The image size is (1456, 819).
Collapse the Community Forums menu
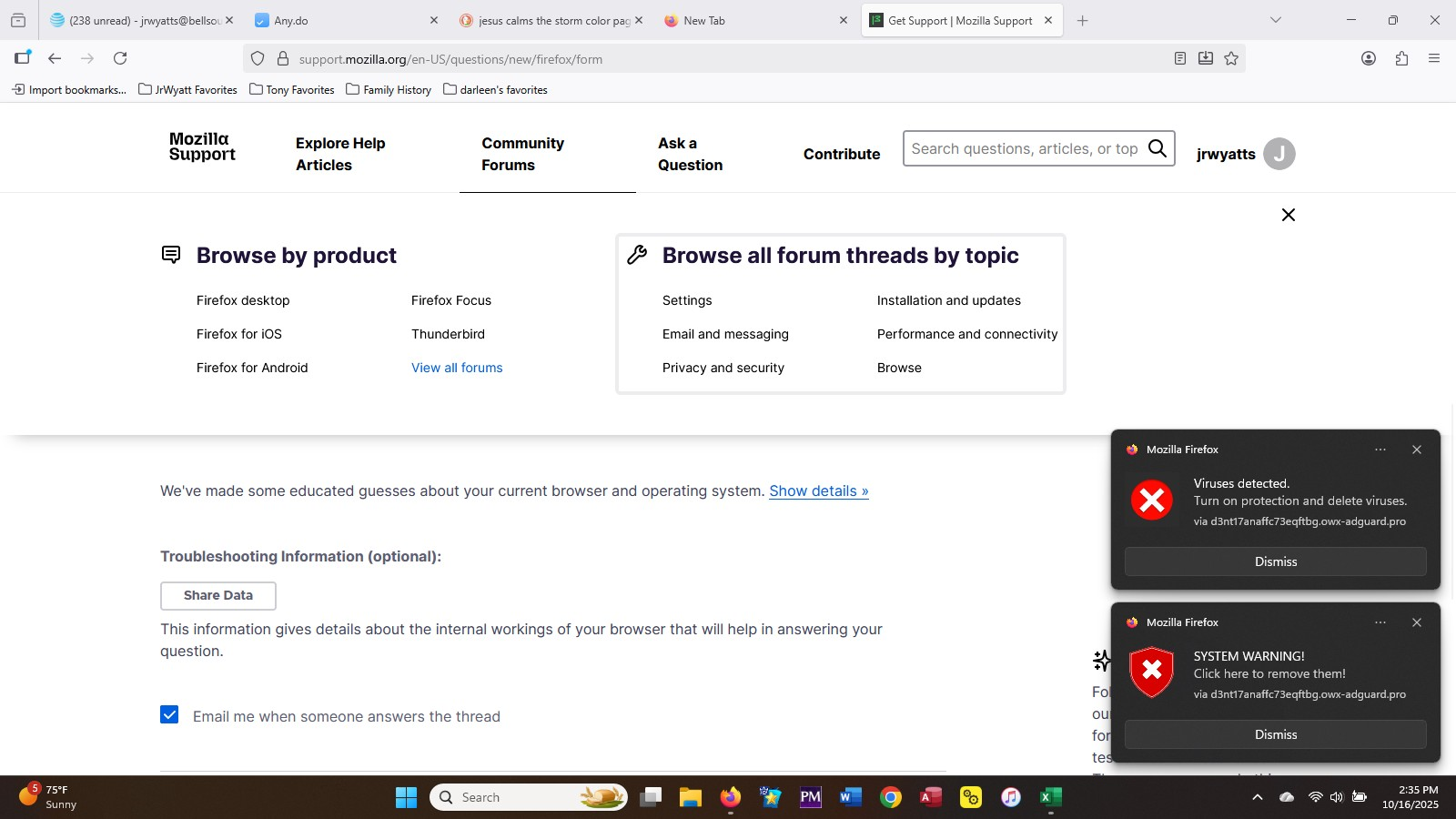[523, 154]
